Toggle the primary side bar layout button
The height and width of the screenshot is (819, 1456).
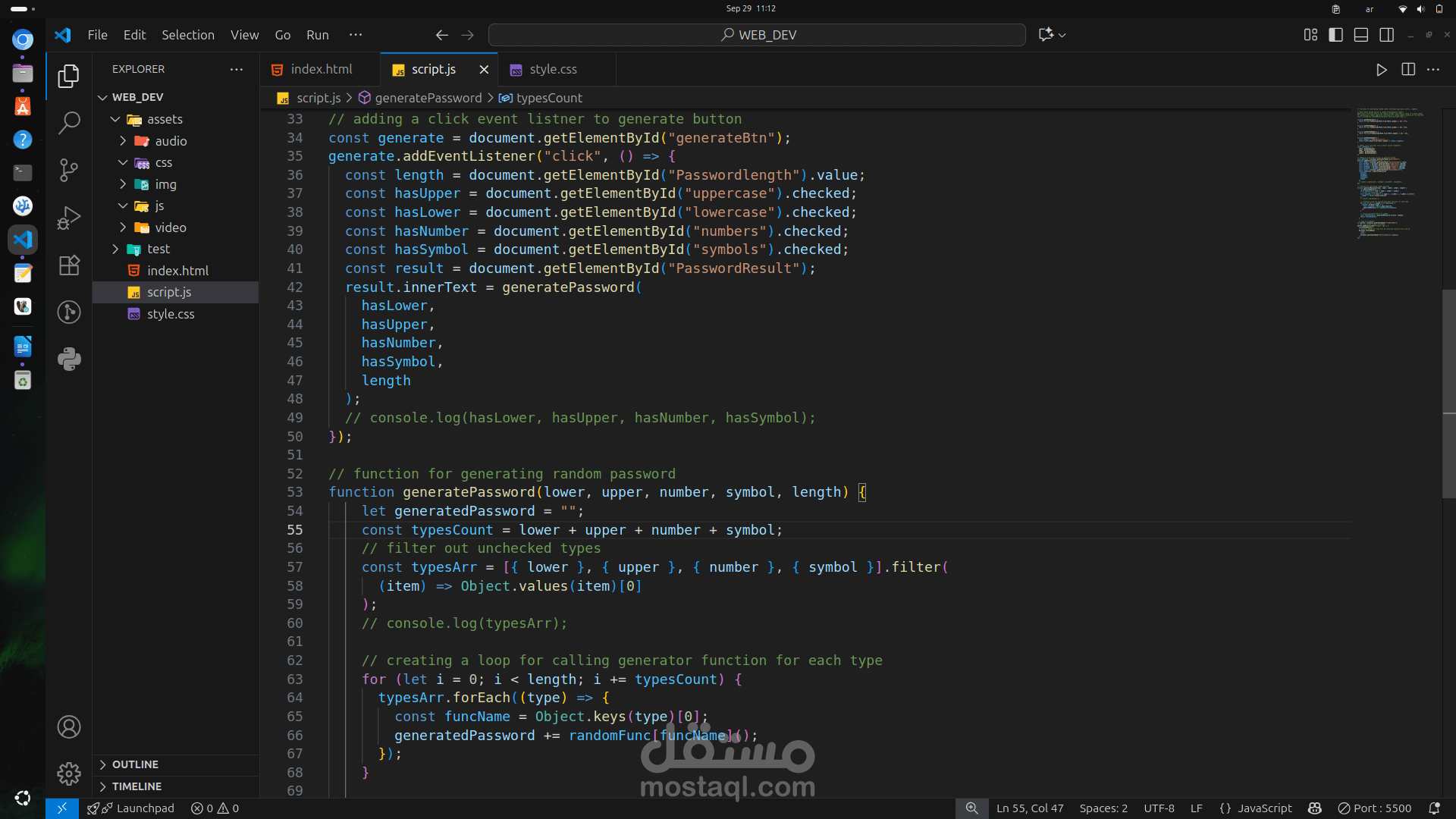click(x=1336, y=35)
